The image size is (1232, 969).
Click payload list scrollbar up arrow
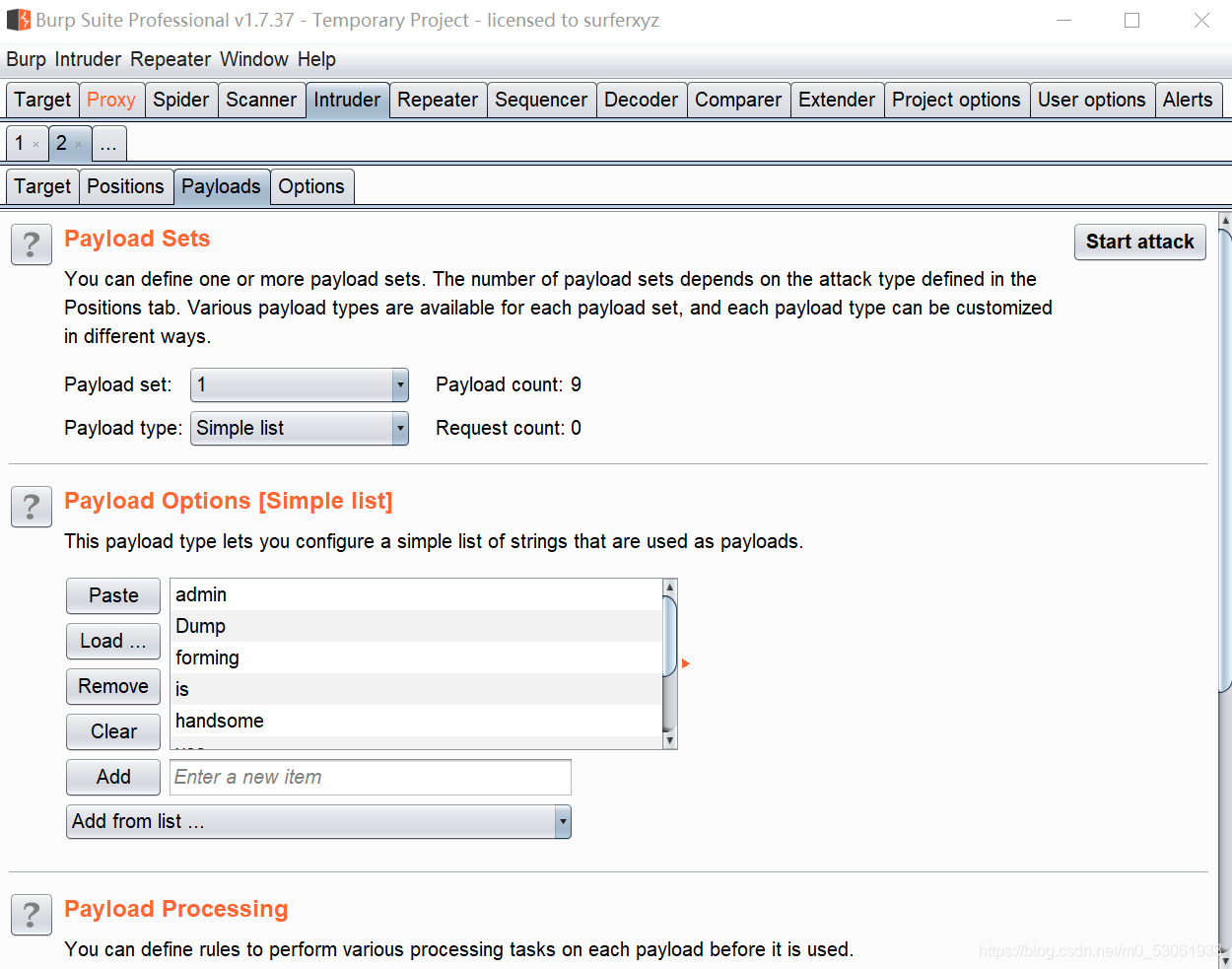(x=670, y=587)
